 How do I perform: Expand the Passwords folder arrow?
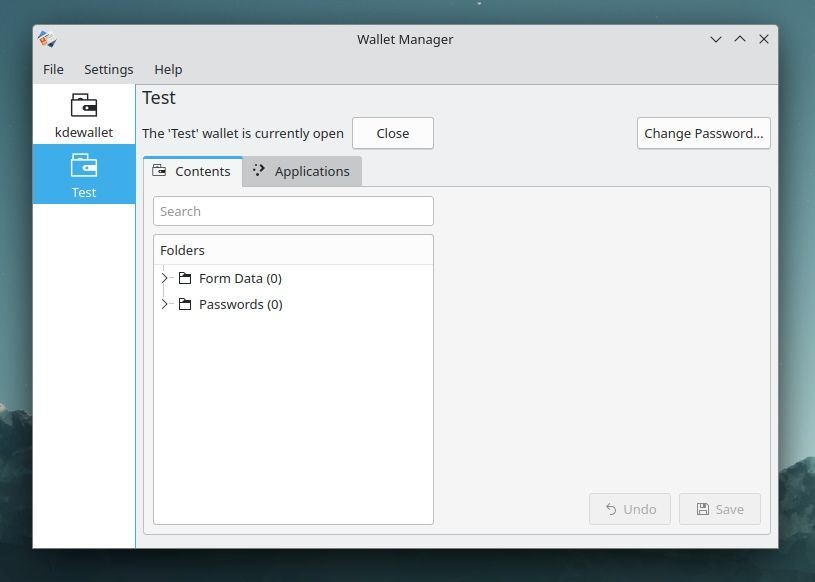[x=165, y=305]
